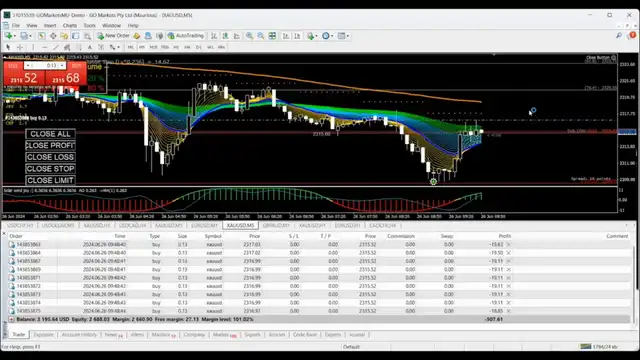Viewport: 640px width, 360px height.
Task: Toggle the AutoTrading button
Action: pos(186,36)
